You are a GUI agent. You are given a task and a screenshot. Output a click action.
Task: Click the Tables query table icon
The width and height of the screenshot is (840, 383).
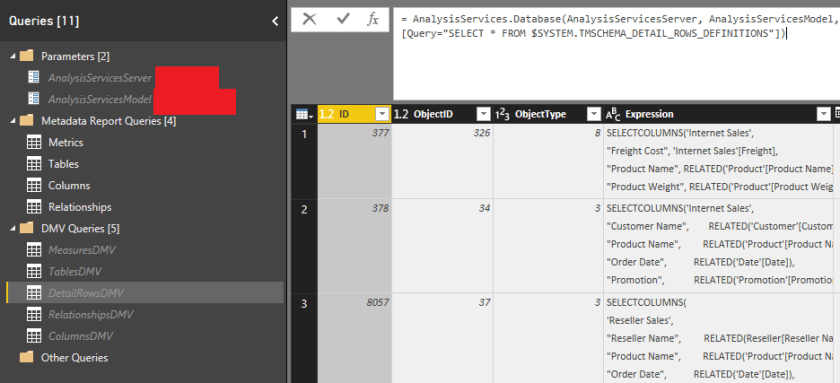click(x=34, y=164)
